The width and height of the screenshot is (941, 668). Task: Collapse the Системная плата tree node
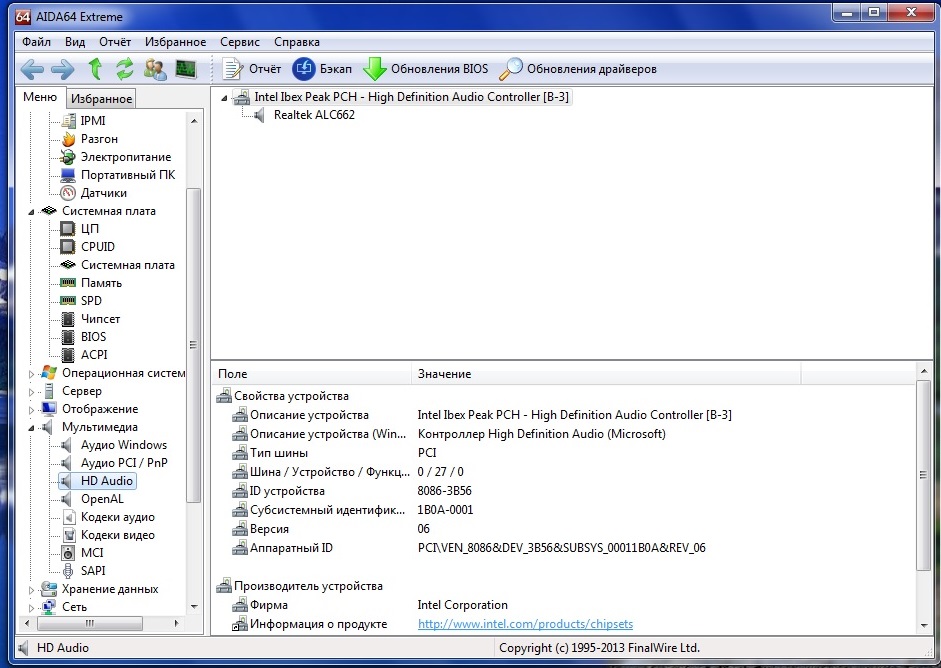(31, 212)
